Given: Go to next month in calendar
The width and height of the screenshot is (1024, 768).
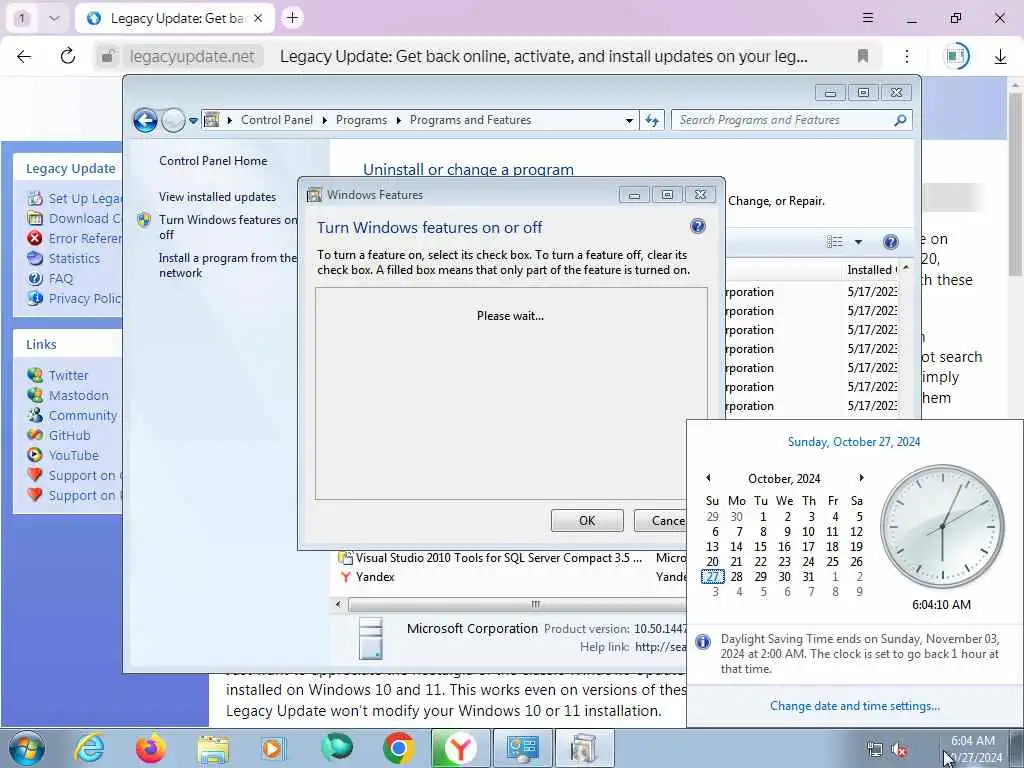Looking at the screenshot, I should (x=861, y=478).
